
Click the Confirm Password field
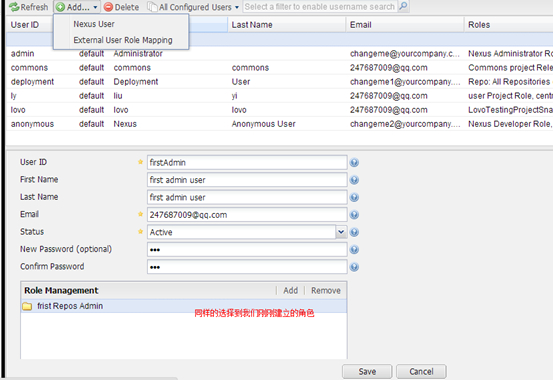(x=247, y=267)
